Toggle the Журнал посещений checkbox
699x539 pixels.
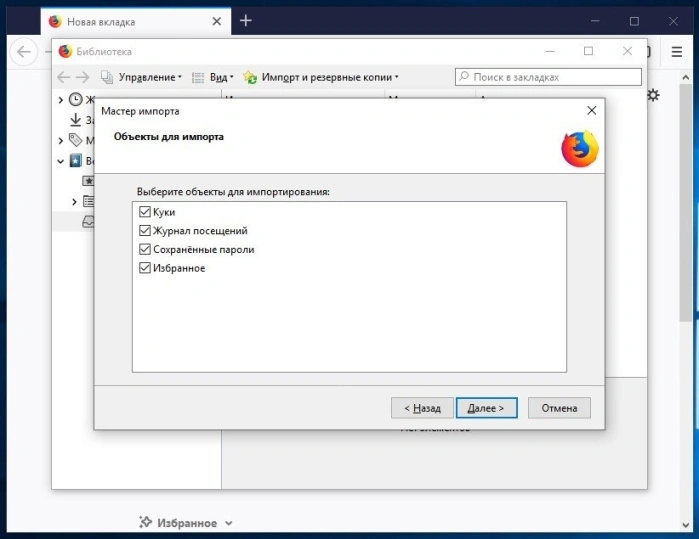point(144,230)
